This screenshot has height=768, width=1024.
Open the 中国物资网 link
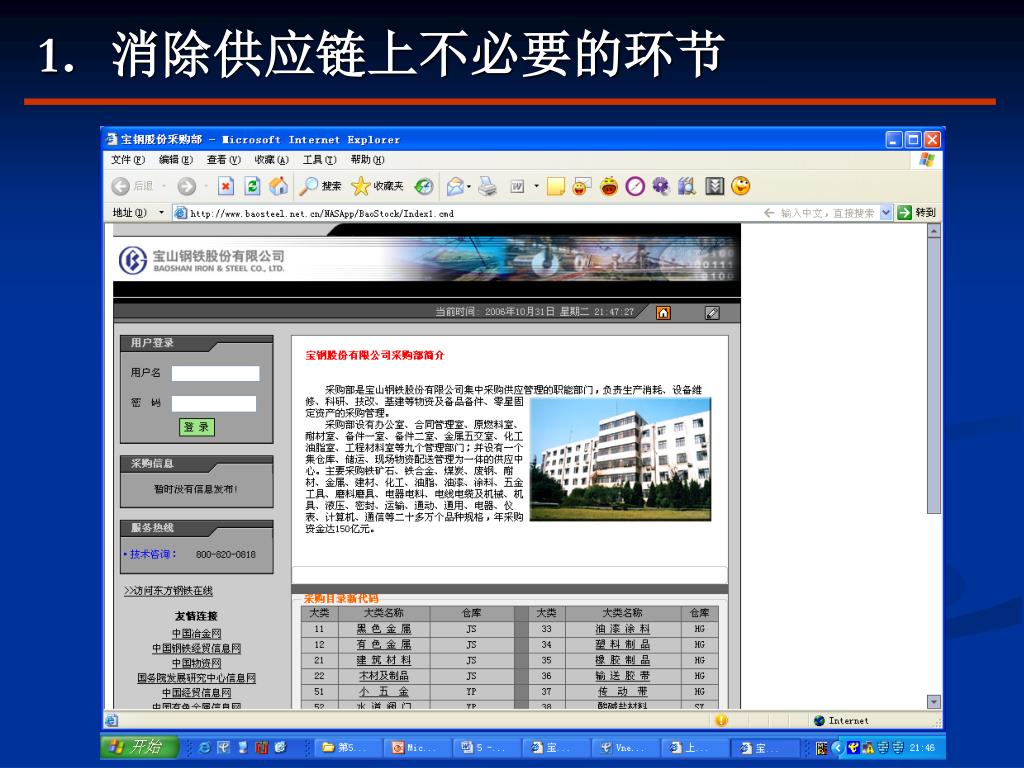click(x=197, y=664)
